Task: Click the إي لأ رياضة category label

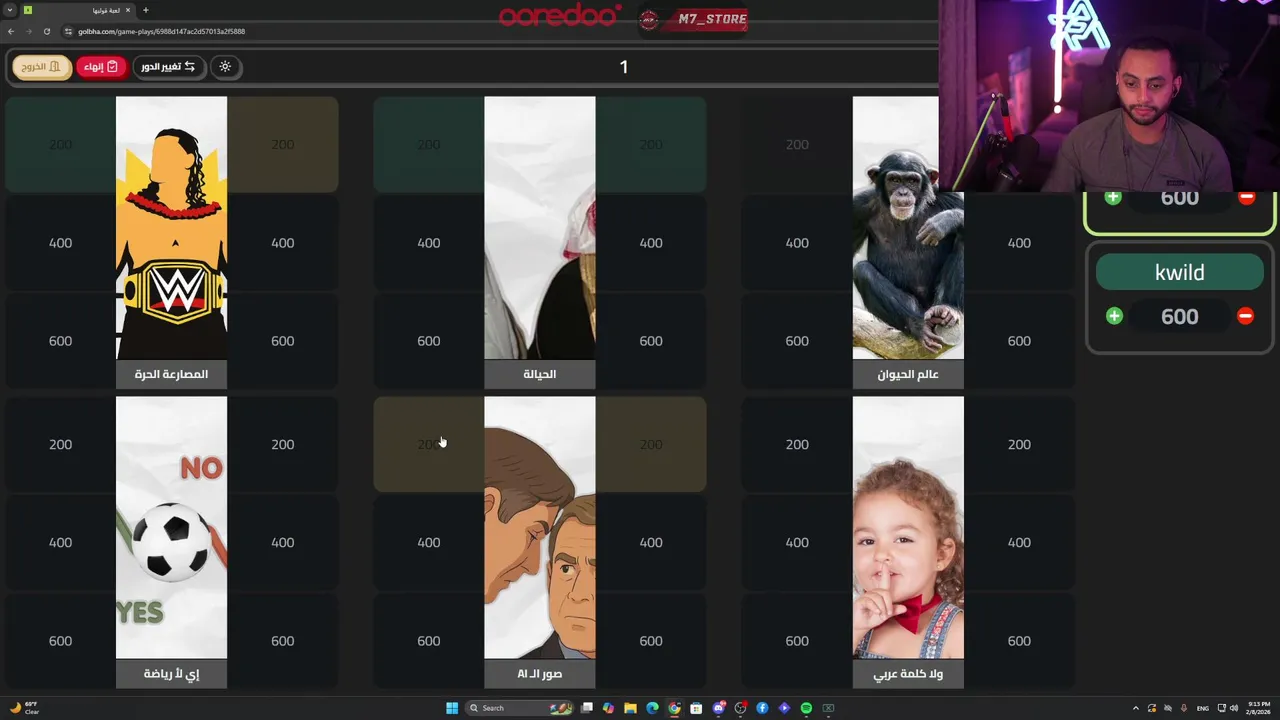Action: tap(171, 674)
